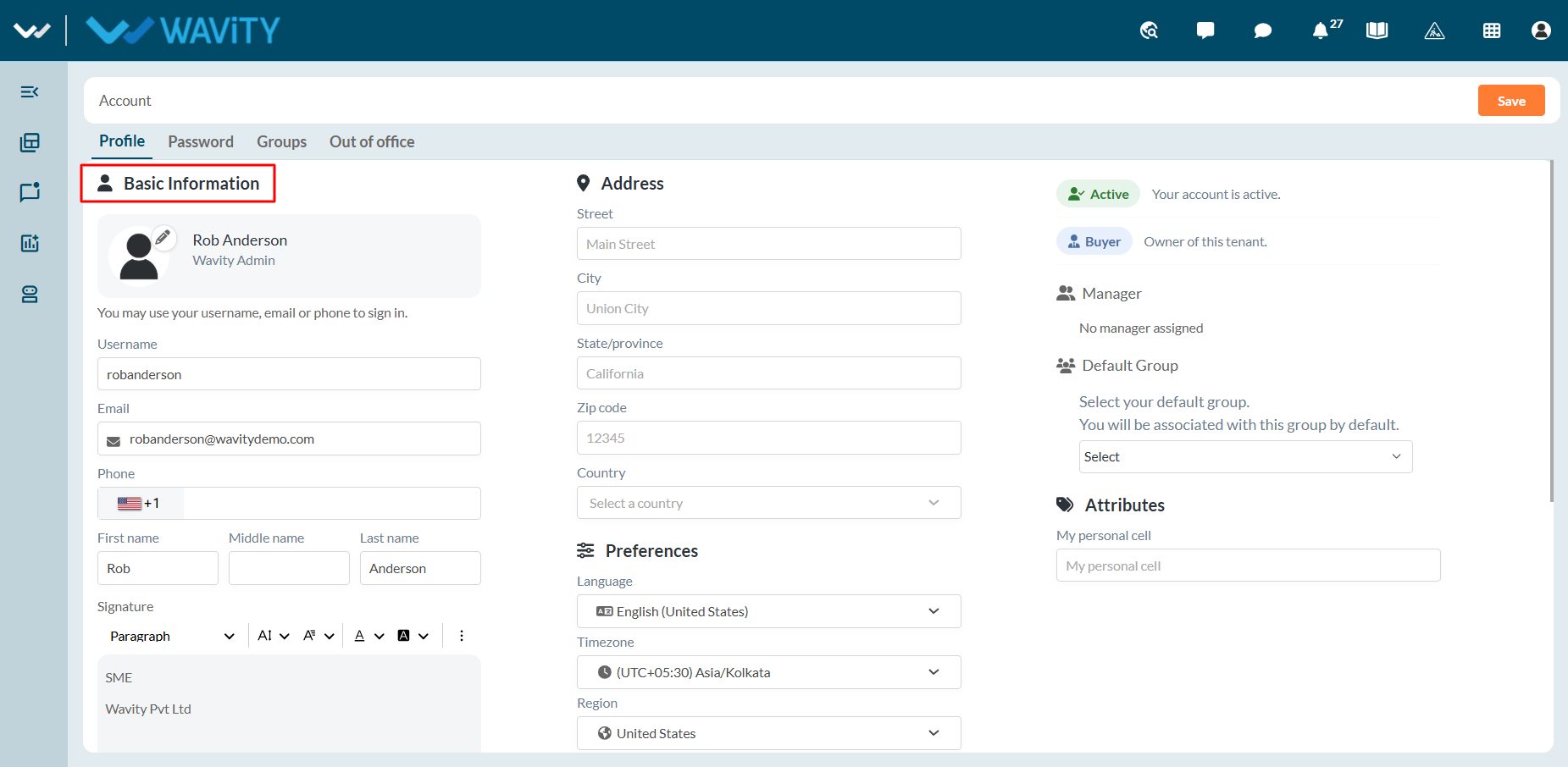Open the round chat bubble icon
This screenshot has width=1568, height=767.
pyautogui.click(x=1262, y=30)
